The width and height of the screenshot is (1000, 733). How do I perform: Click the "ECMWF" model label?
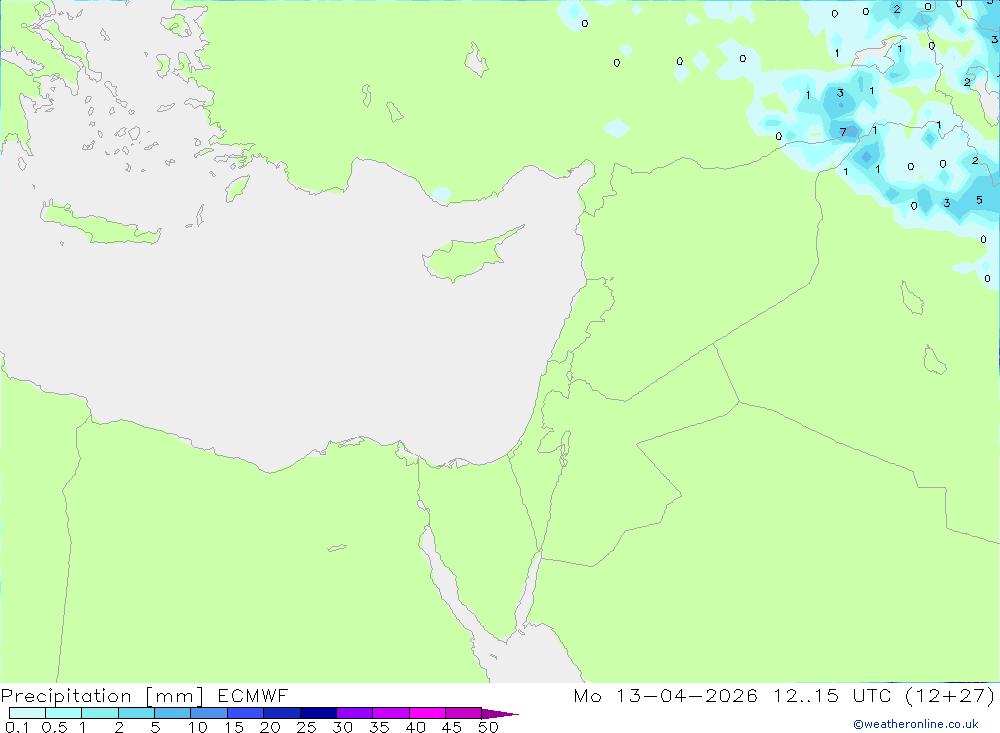pyautogui.click(x=253, y=695)
